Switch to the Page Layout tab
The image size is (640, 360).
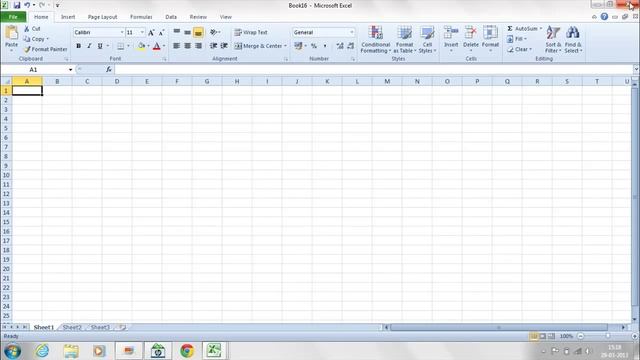click(x=102, y=17)
